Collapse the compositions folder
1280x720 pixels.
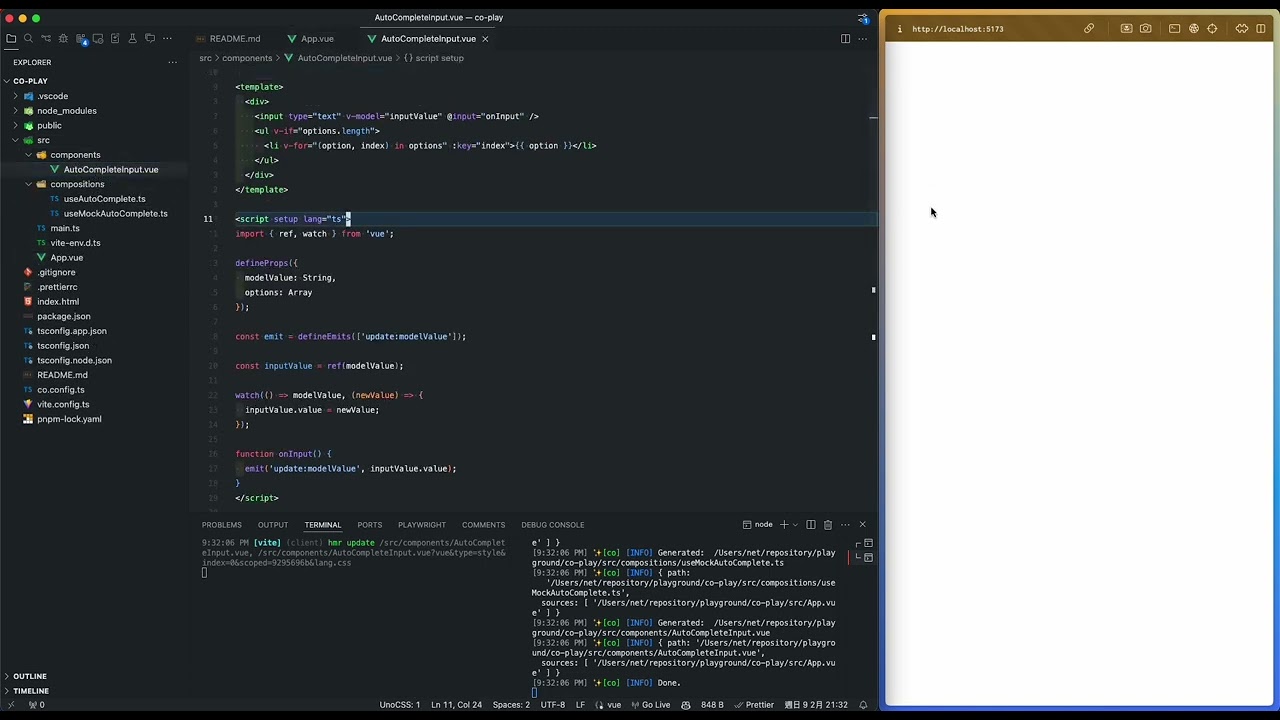point(28,184)
